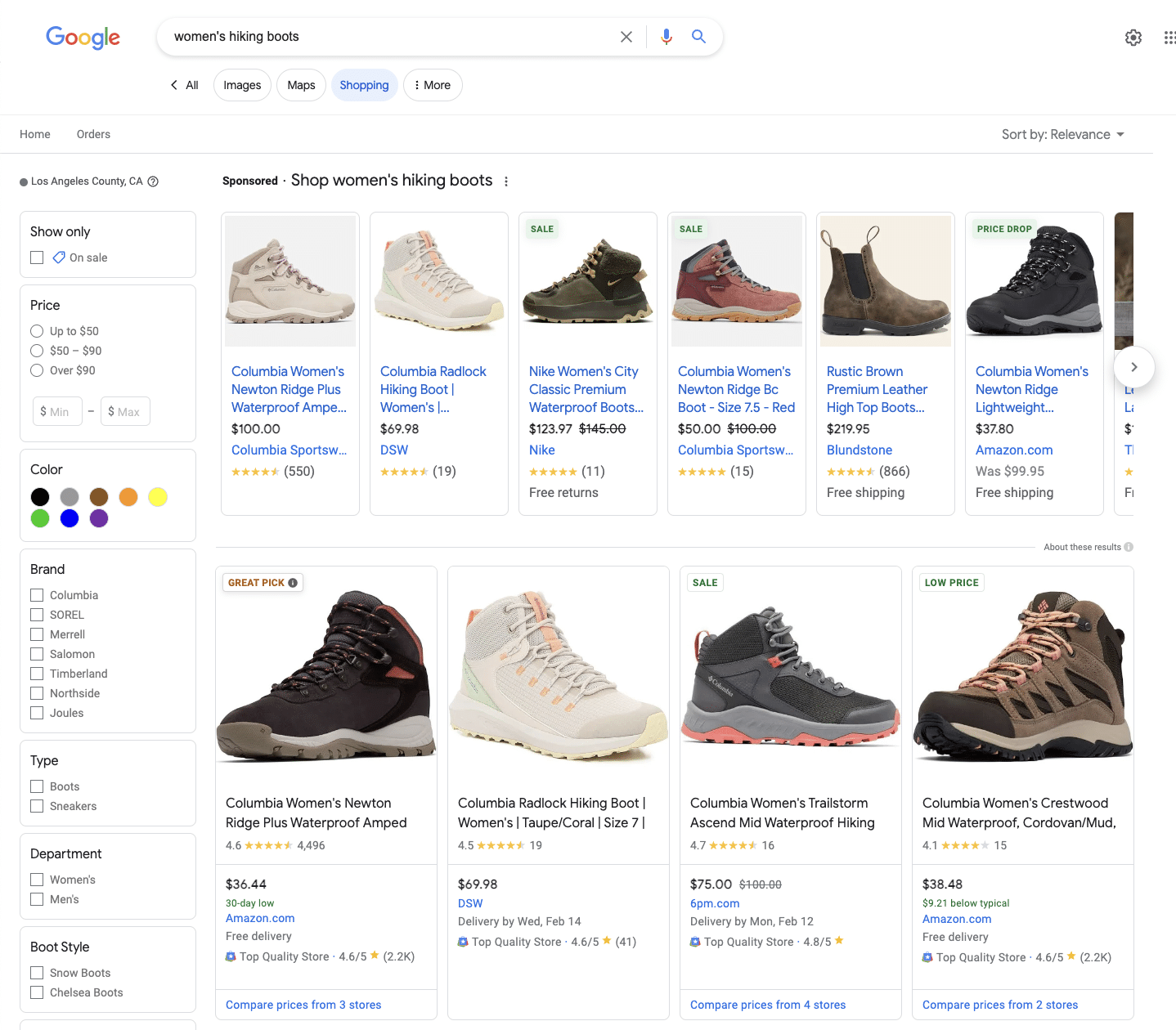Switch to the Maps tab
This screenshot has height=1030, width=1176.
(301, 85)
